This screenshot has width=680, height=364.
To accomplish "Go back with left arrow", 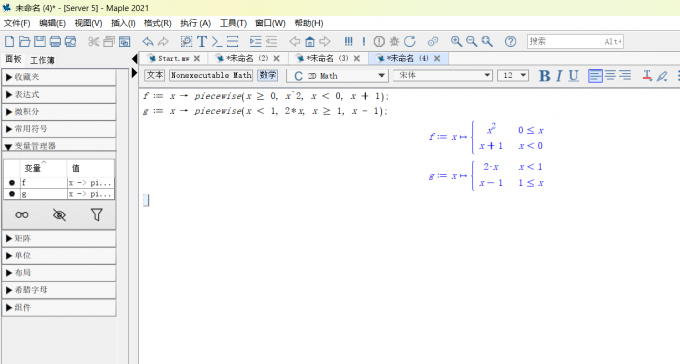I will pos(294,41).
